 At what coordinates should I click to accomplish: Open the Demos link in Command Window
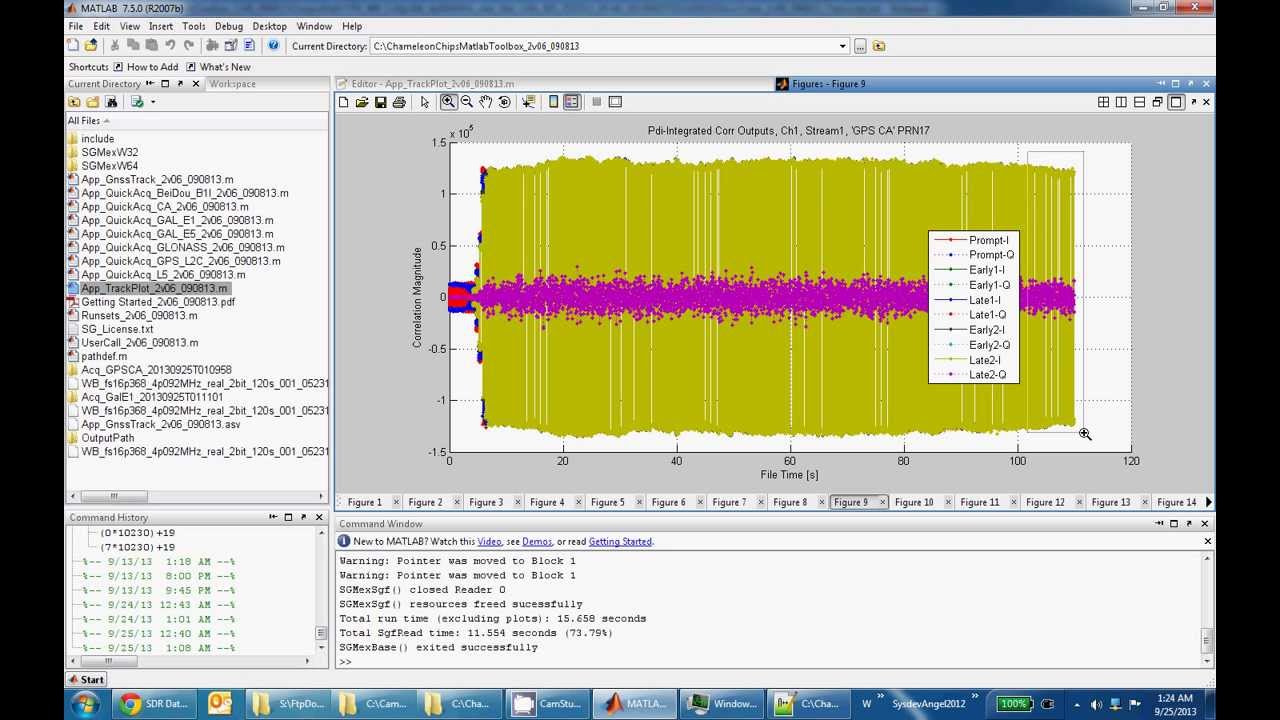(x=537, y=541)
